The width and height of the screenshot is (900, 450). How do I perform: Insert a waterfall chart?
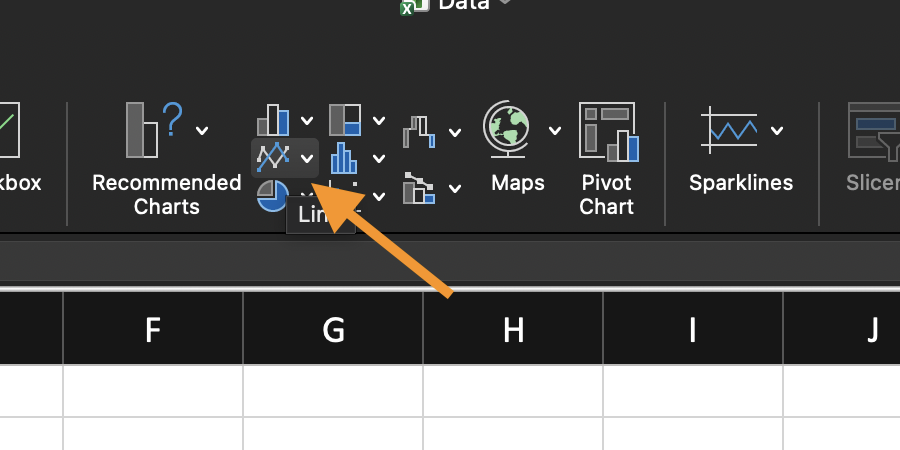(421, 130)
